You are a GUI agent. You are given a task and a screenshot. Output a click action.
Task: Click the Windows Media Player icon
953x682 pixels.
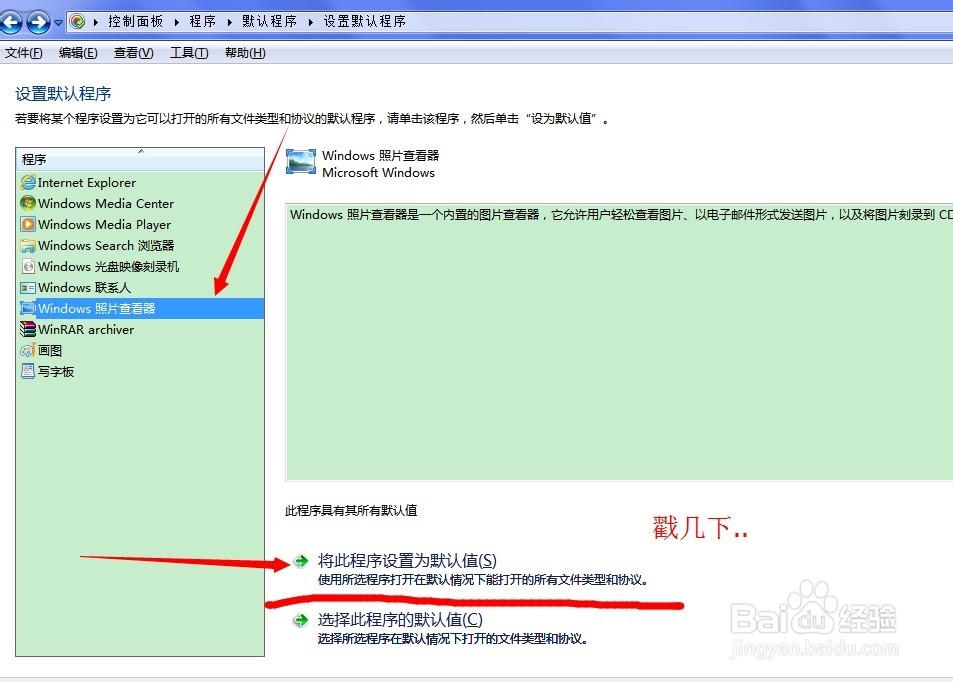[x=28, y=224]
